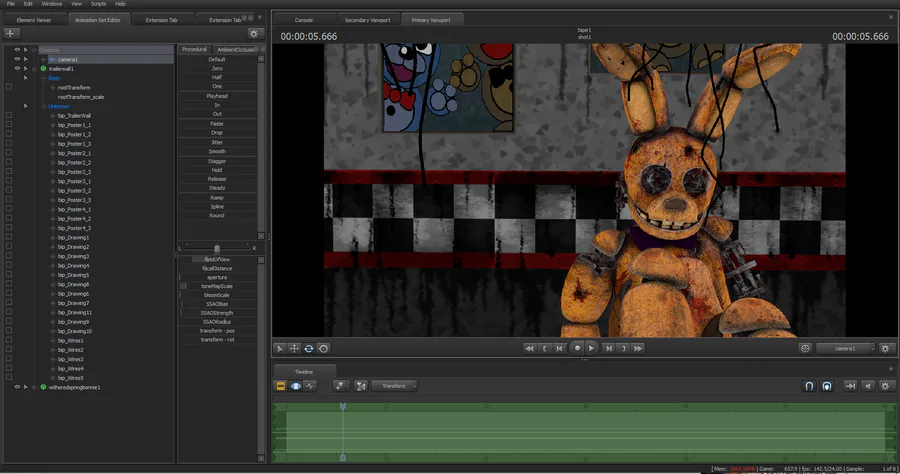900x474 pixels.
Task: Tick the checkbox for rootTransform
Action: click(9, 87)
